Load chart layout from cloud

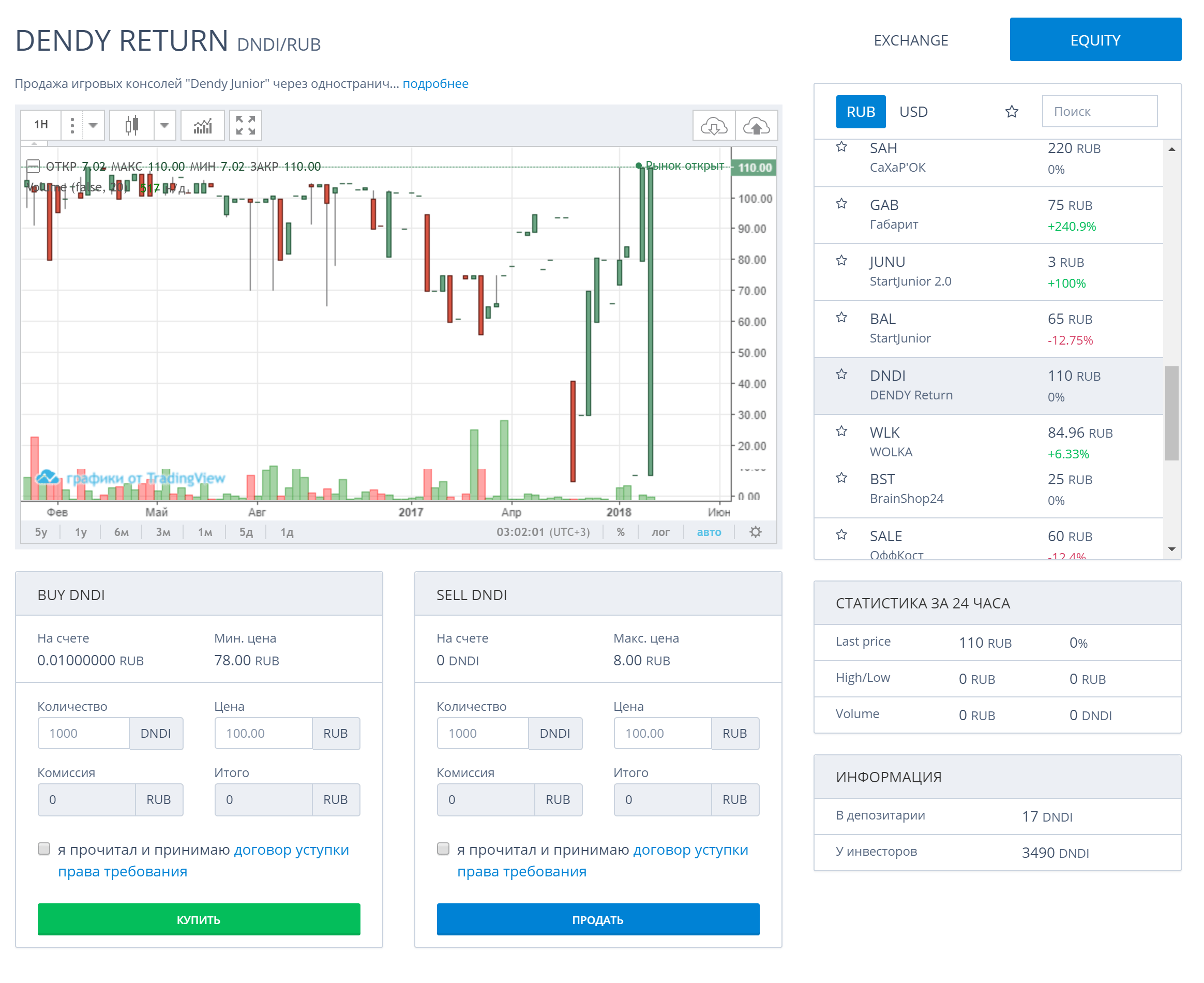[x=714, y=126]
